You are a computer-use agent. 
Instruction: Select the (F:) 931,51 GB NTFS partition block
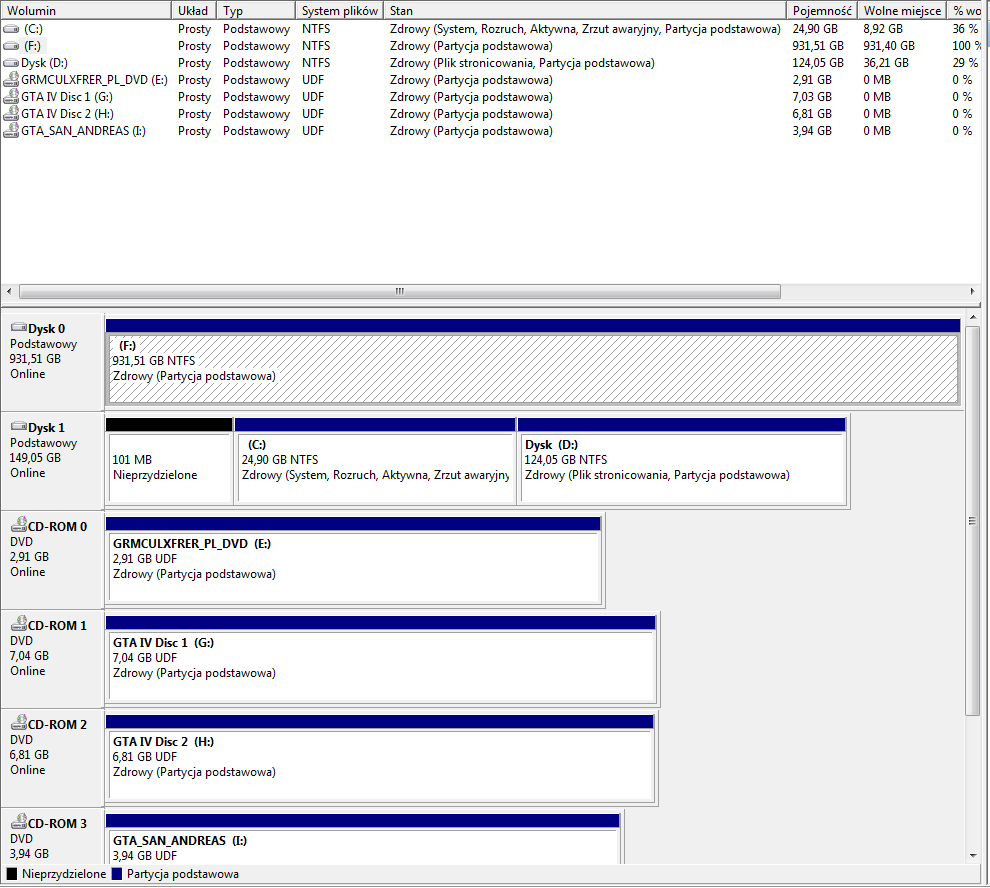point(533,361)
